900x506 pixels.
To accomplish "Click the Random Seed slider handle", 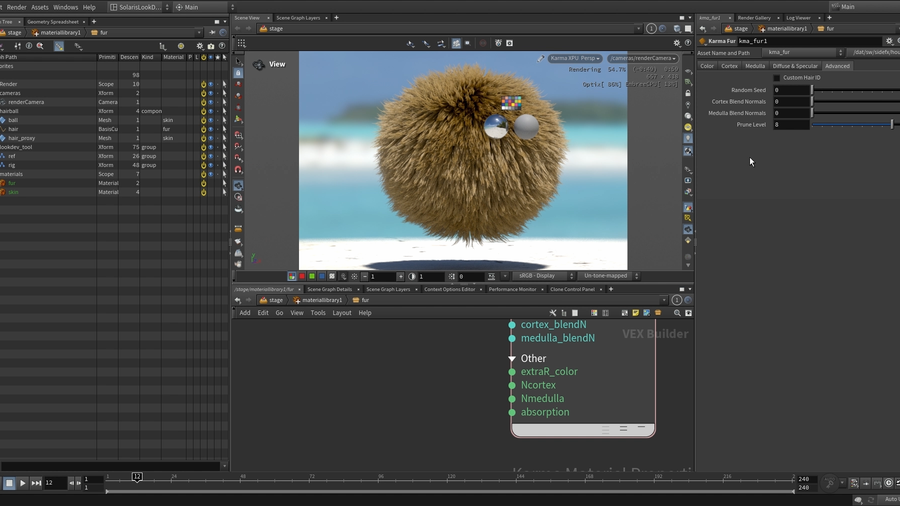I will tap(812, 90).
